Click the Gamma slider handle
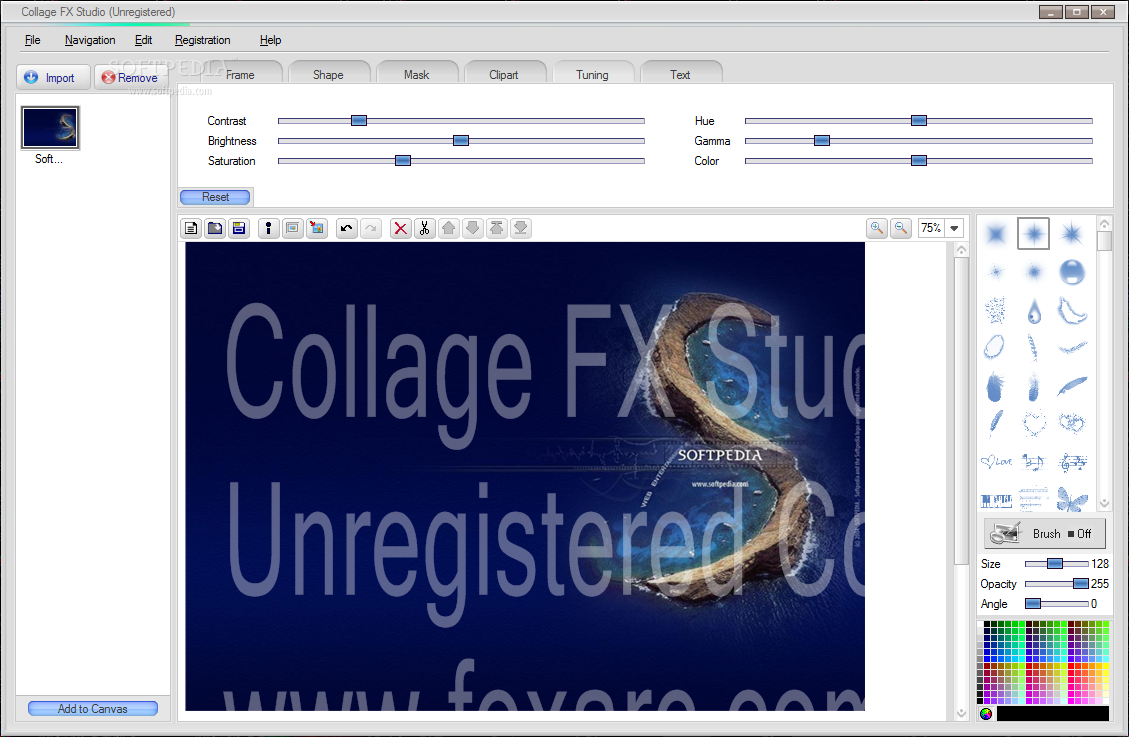1129x737 pixels. click(822, 140)
